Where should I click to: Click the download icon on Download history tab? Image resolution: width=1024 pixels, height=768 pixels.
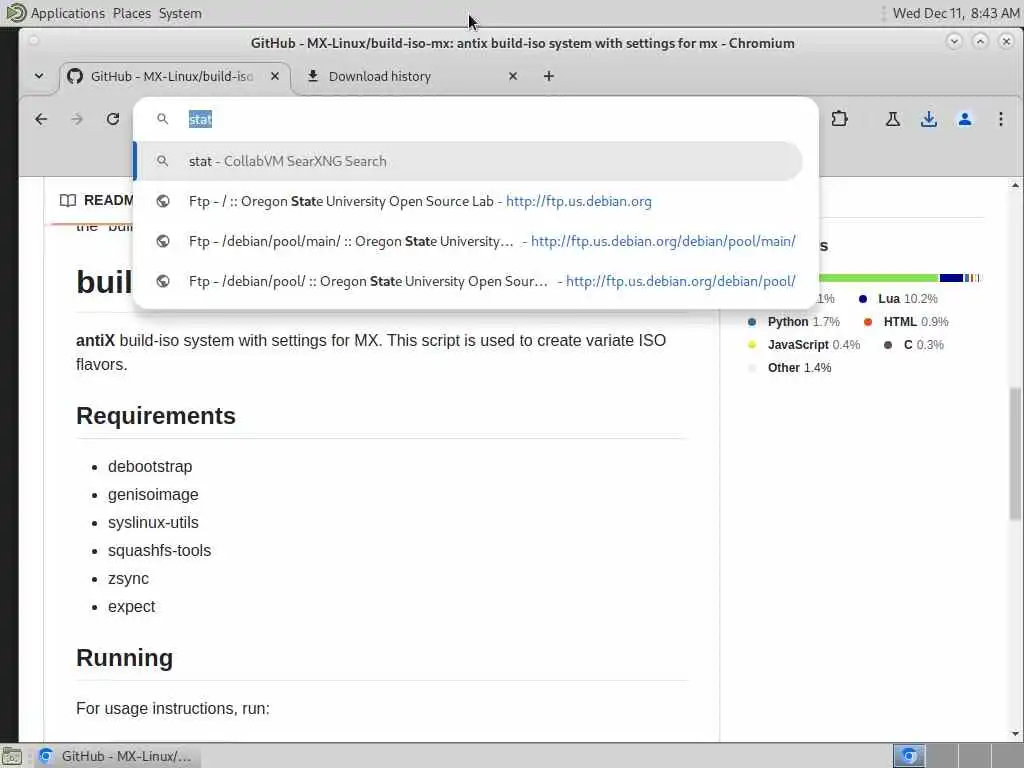tap(313, 76)
